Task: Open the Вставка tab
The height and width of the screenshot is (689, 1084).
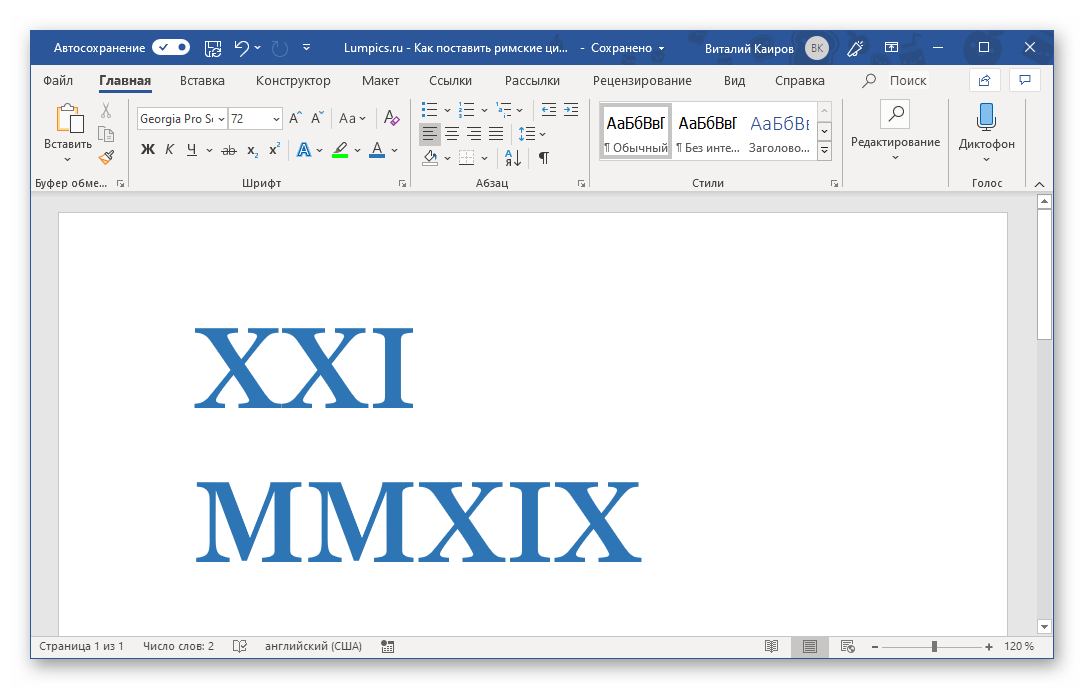Action: coord(202,81)
